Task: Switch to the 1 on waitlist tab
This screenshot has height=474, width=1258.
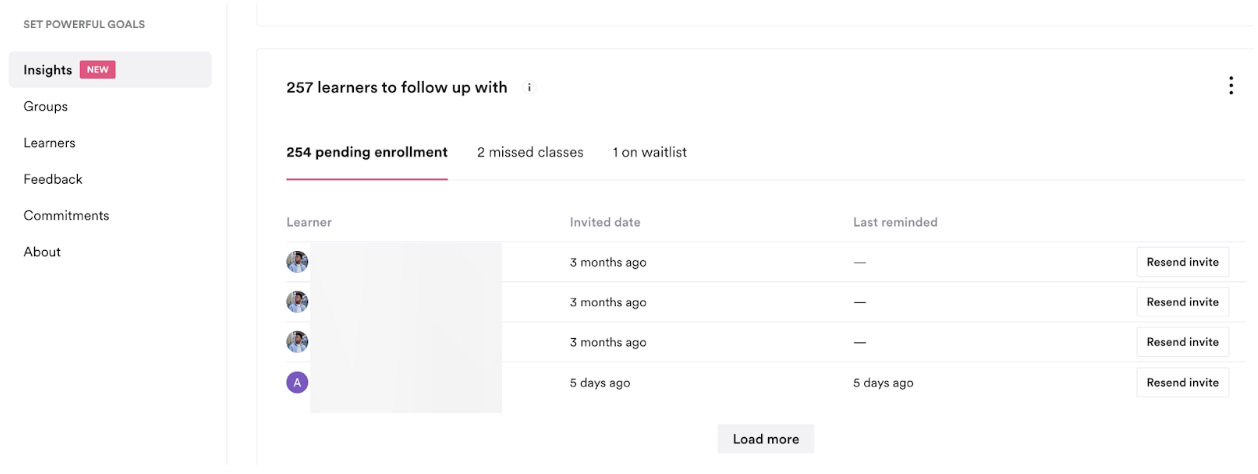Action: tap(650, 153)
